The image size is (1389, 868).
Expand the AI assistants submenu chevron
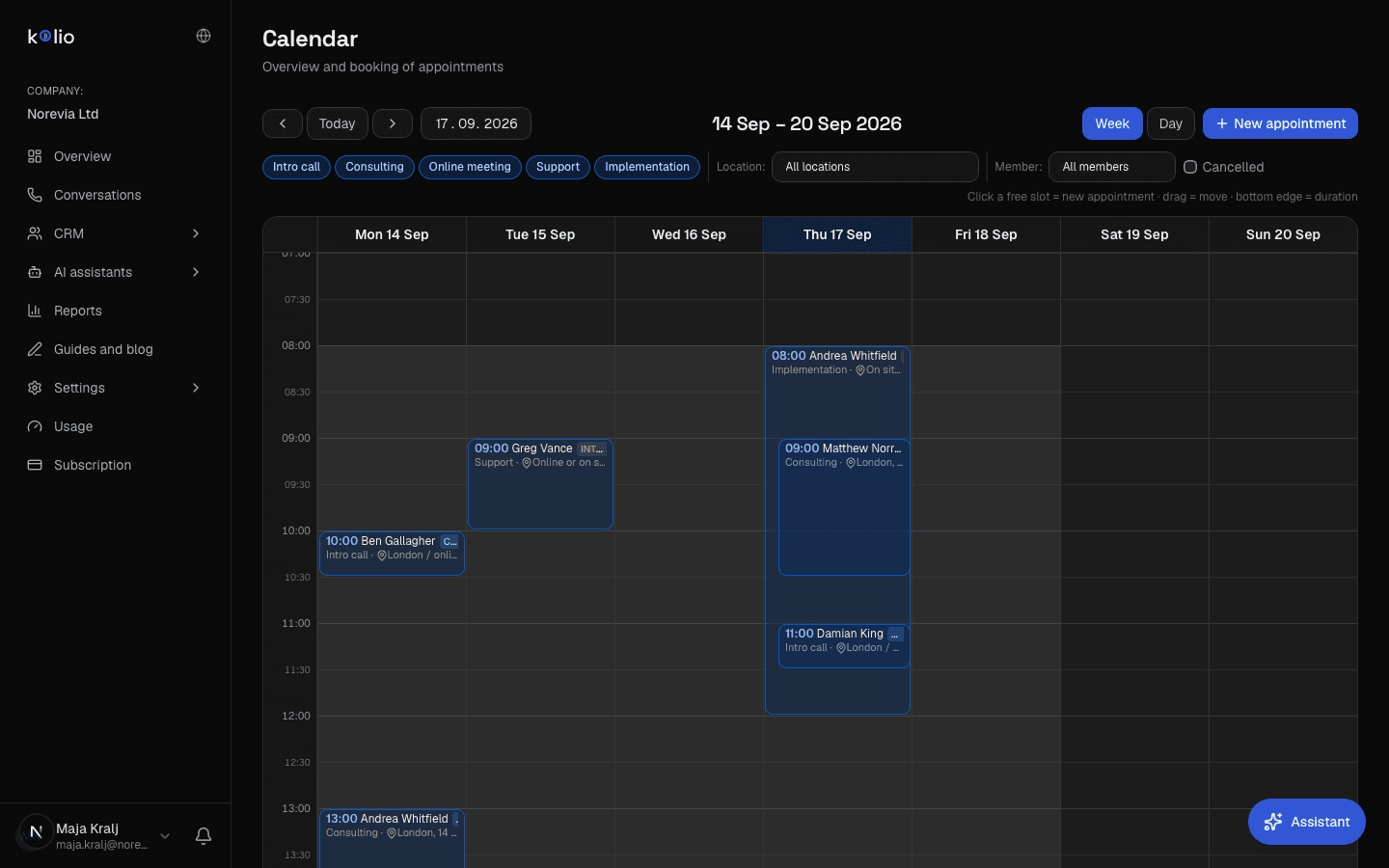coord(196,272)
